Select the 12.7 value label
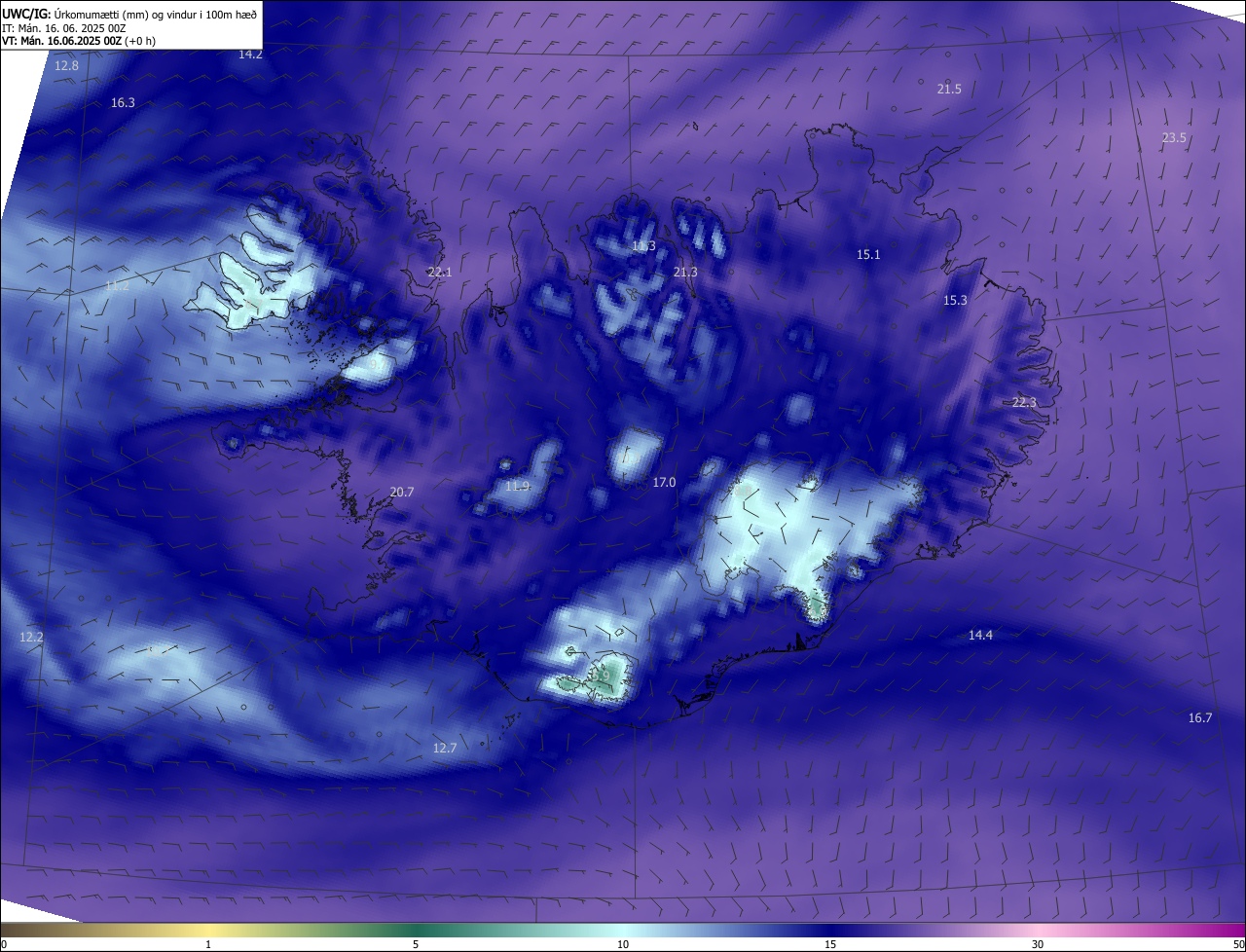This screenshot has width=1246, height=952. pos(444,748)
